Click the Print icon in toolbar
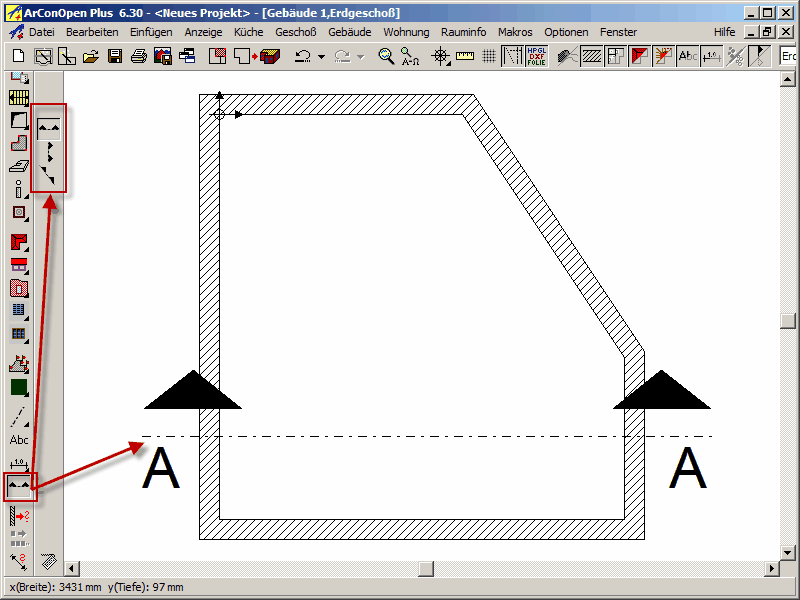This screenshot has height=600, width=800. pos(139,56)
